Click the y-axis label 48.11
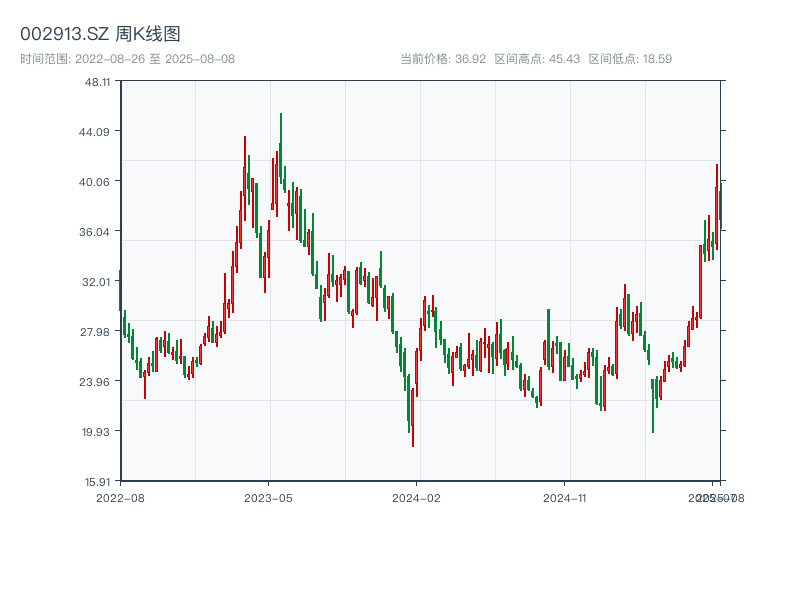This screenshot has width=800, height=600. [x=97, y=82]
